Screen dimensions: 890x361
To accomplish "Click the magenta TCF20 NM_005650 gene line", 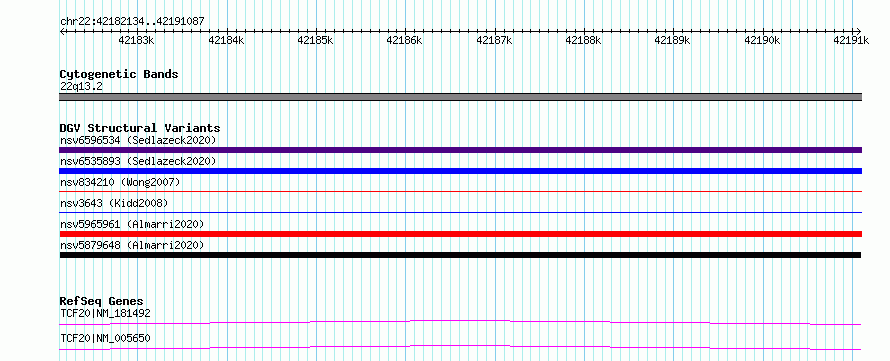I will pyautogui.click(x=460, y=347).
